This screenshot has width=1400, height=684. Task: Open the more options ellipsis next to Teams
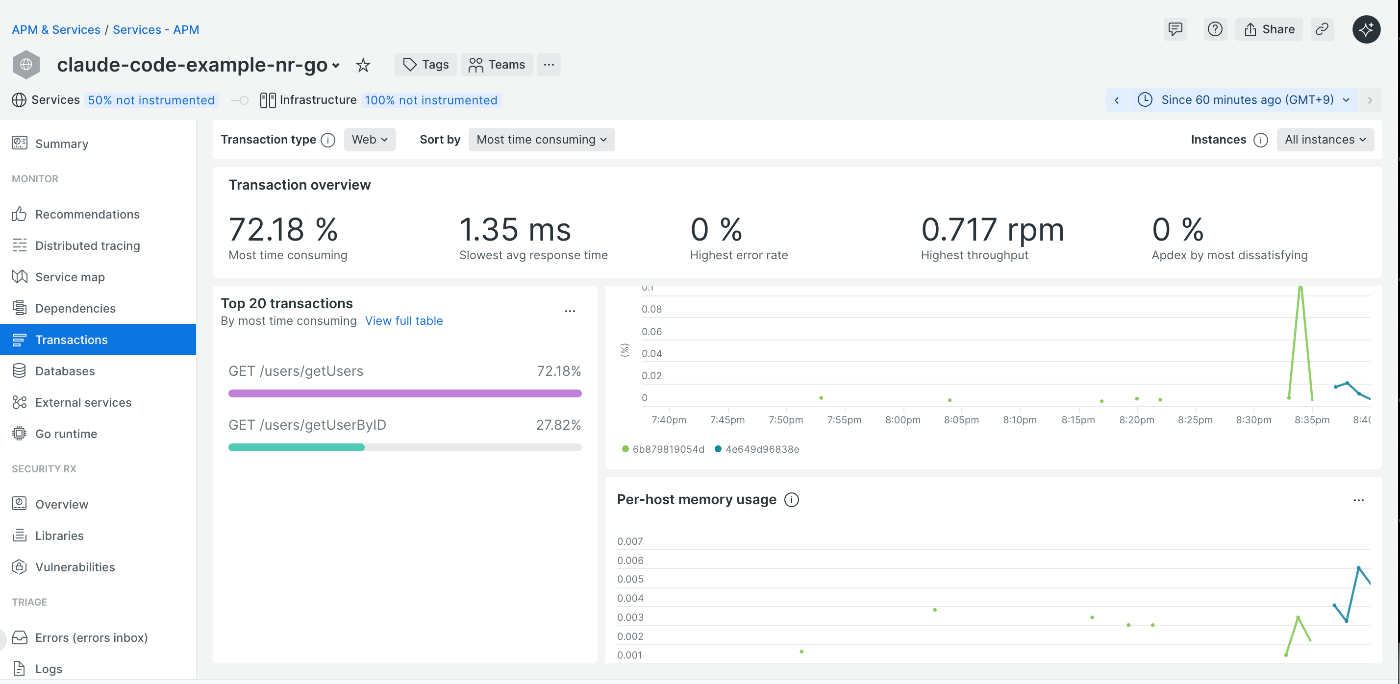click(x=549, y=65)
